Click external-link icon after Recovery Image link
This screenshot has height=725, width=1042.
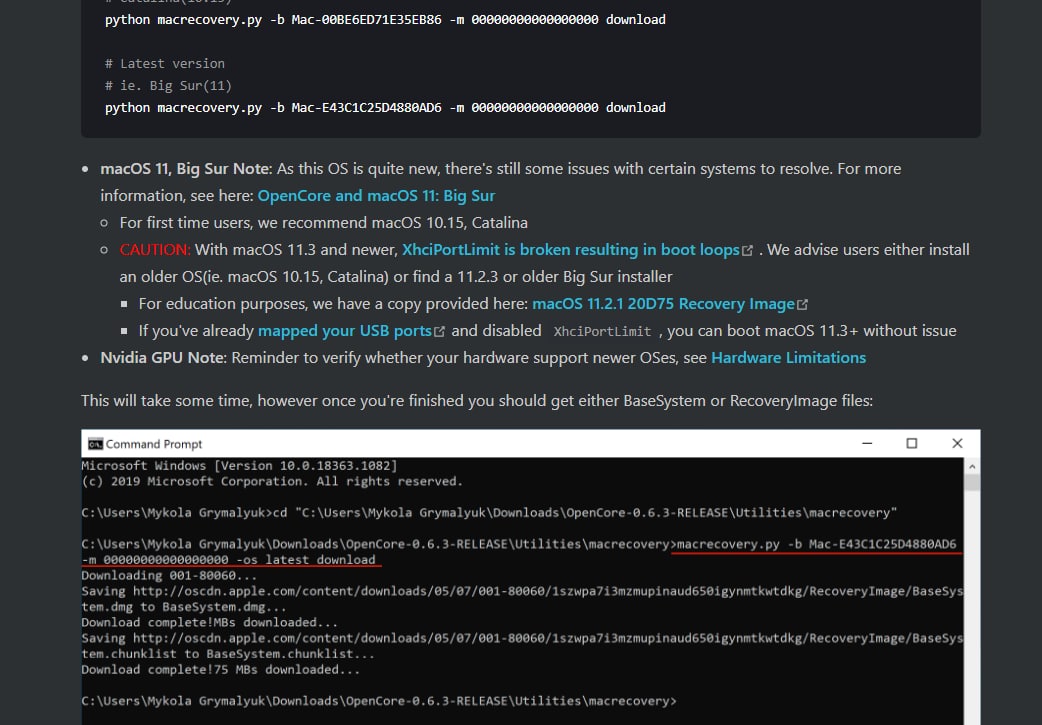coord(803,304)
